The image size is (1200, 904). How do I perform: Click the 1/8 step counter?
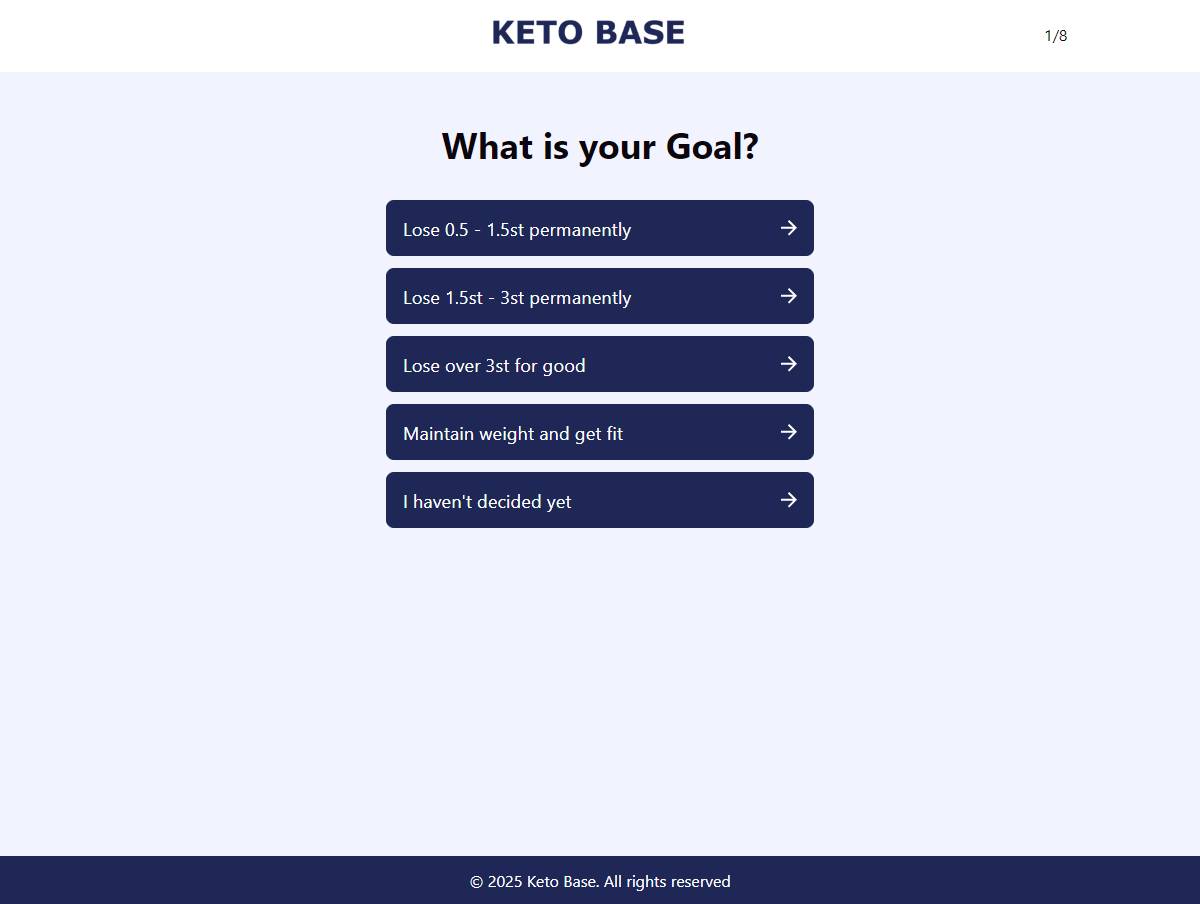click(x=1056, y=36)
